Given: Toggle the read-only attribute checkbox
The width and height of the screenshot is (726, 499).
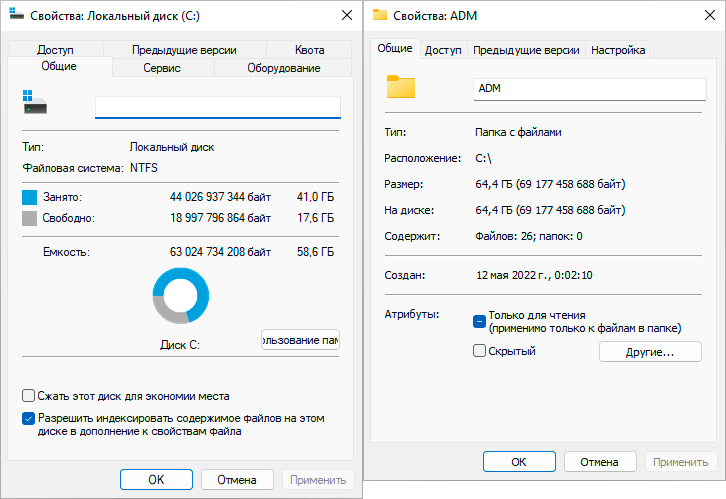Looking at the screenshot, I should pos(479,321).
